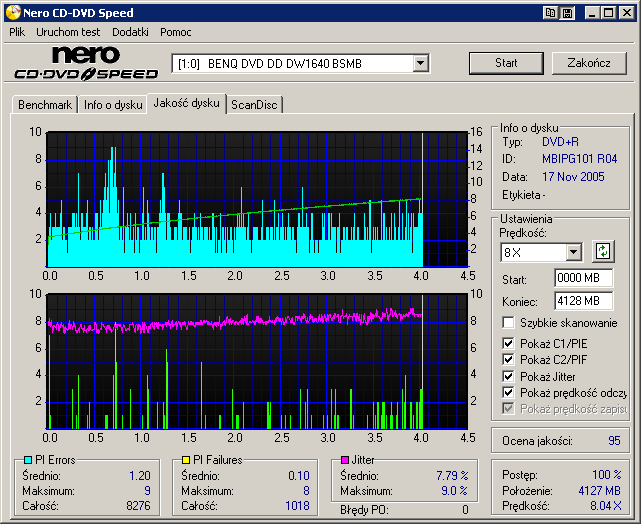Viewport: 641px width, 524px height.
Task: Close the Nero CD-DVD Speed window
Action: click(626, 13)
